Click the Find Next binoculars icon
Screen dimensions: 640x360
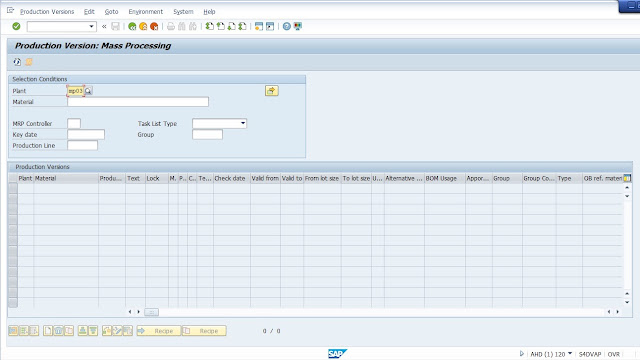193,27
